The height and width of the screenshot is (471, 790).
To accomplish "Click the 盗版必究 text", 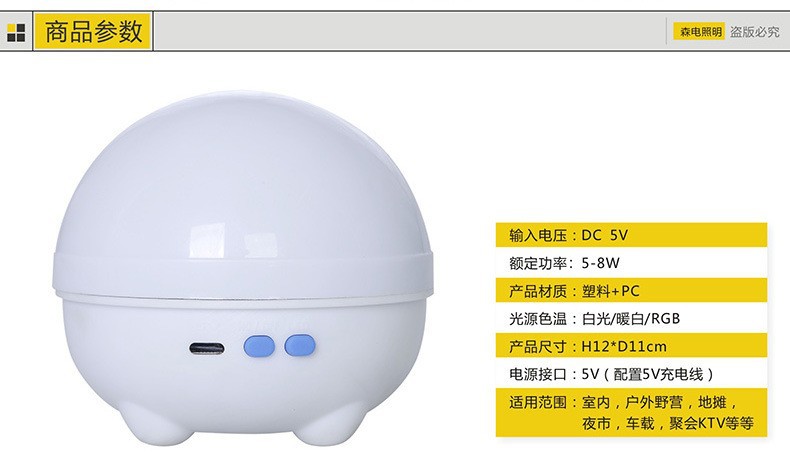I will click(x=755, y=32).
